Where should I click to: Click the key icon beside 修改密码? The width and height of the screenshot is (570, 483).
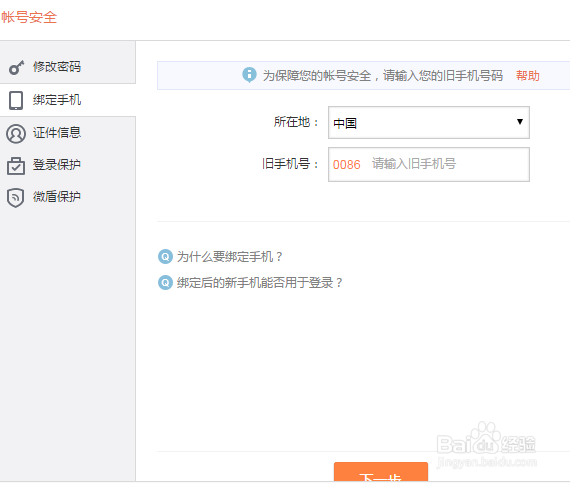(x=16, y=68)
